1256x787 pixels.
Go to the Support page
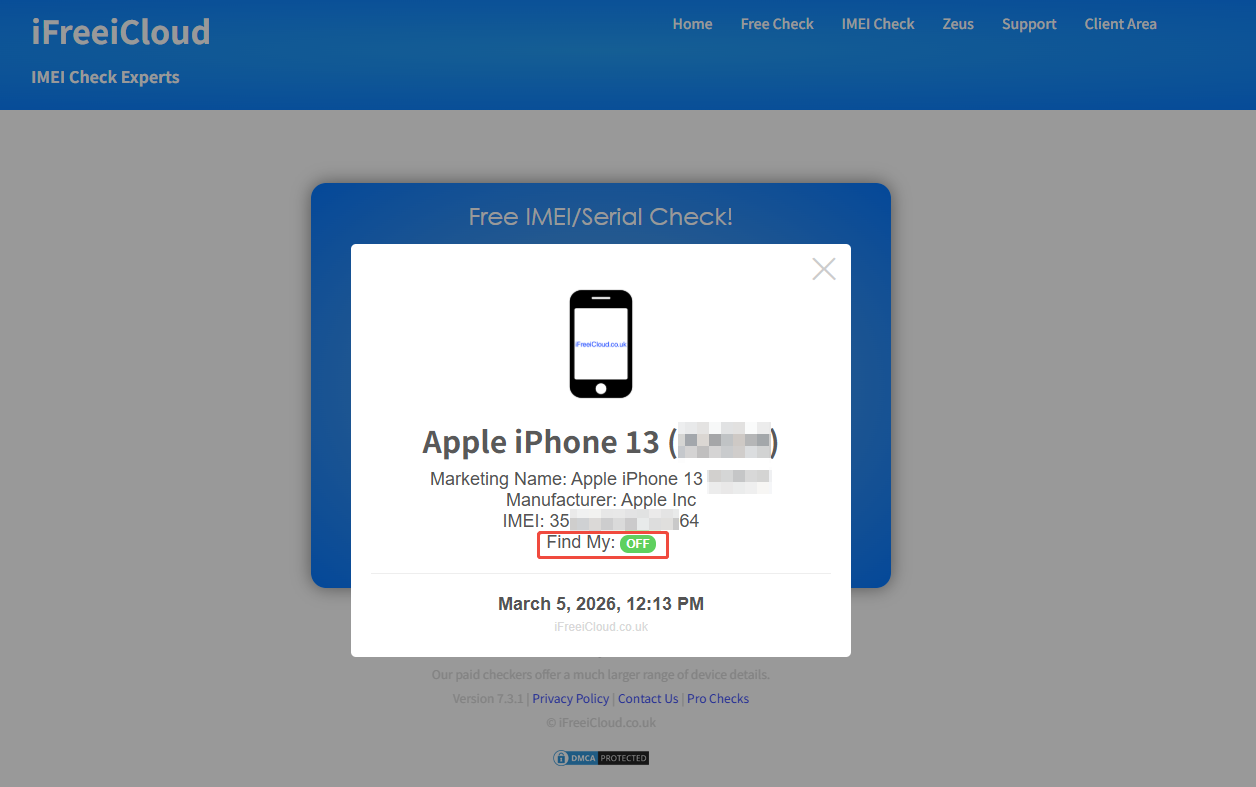coord(1029,23)
